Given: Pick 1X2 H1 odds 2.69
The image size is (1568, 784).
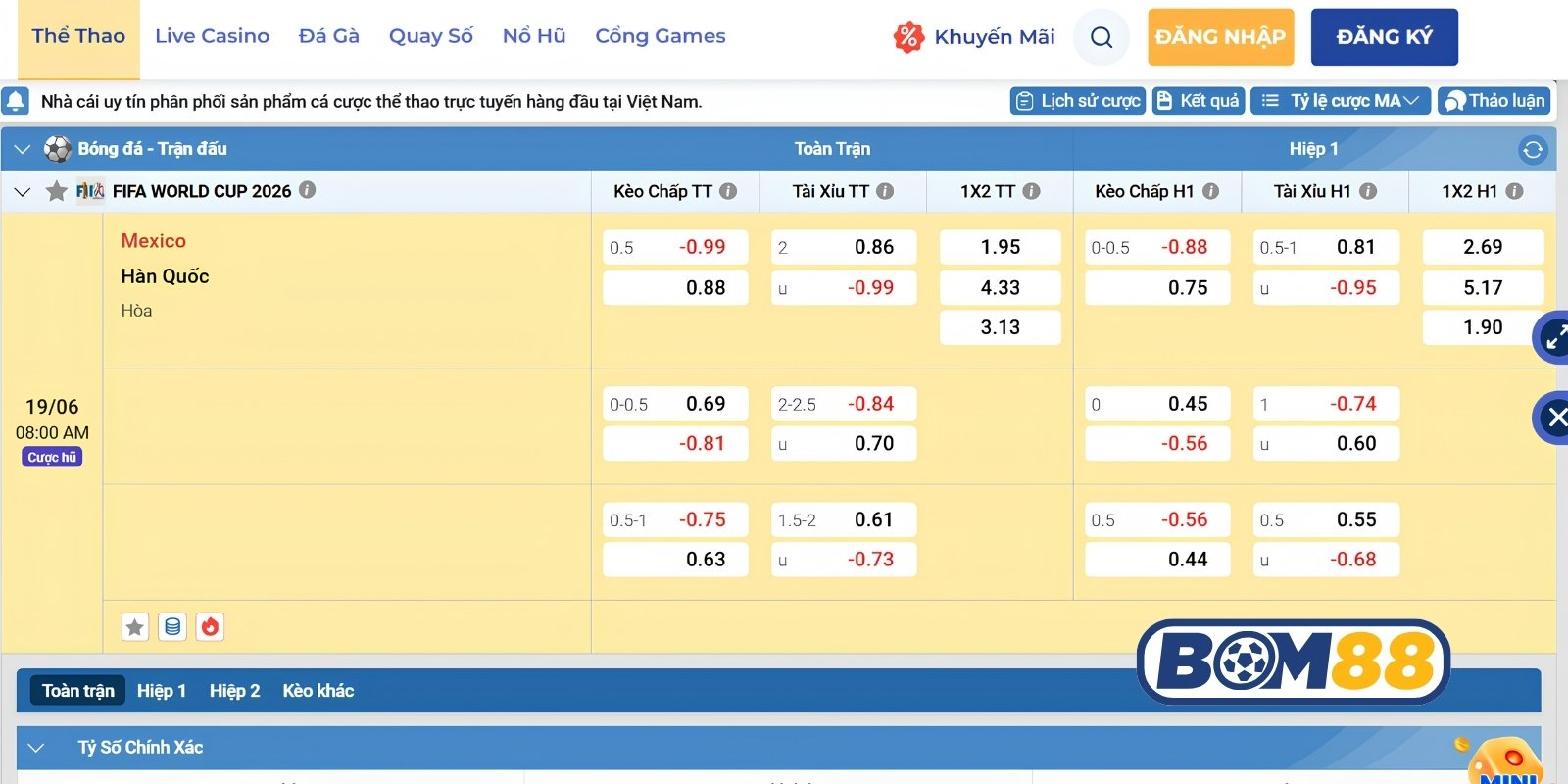Looking at the screenshot, I should (x=1483, y=248).
